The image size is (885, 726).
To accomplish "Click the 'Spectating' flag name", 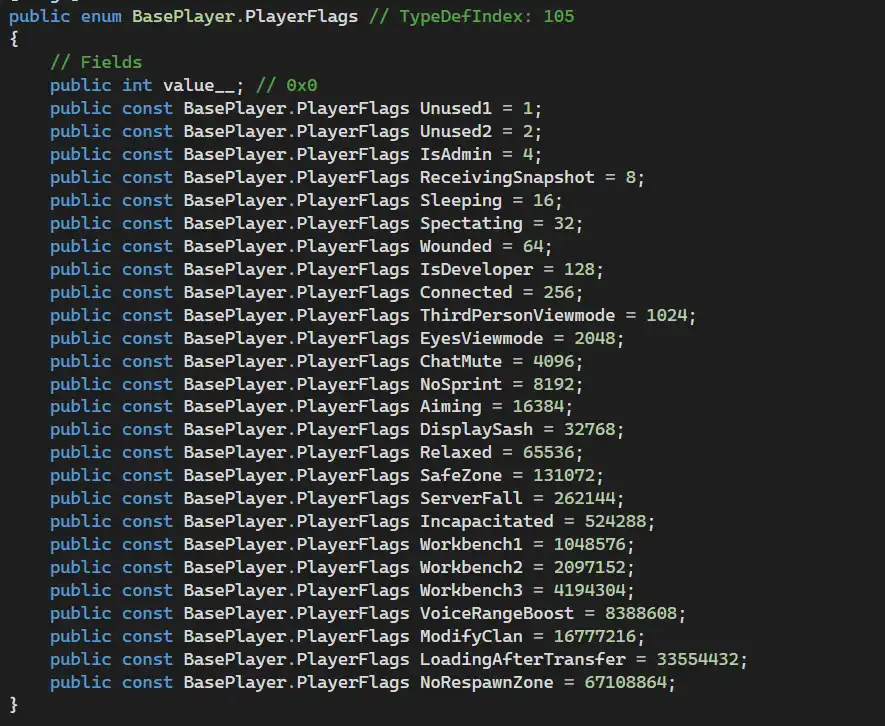I will click(x=471, y=224).
